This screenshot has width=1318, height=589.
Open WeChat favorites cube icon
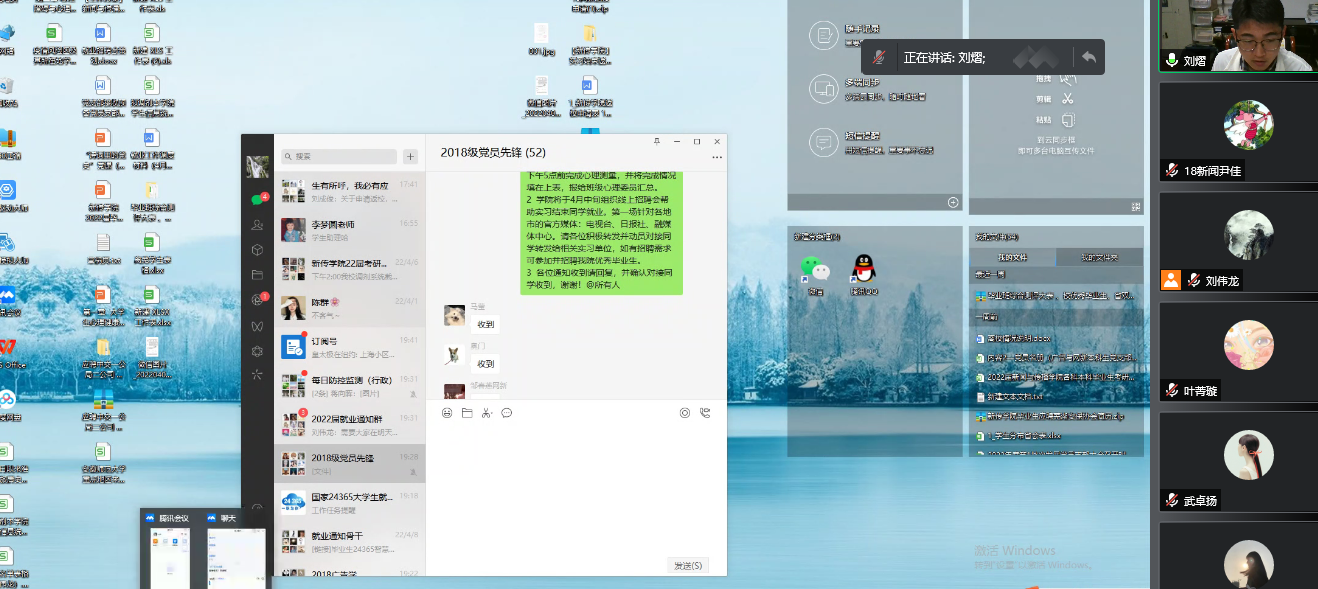coord(257,250)
